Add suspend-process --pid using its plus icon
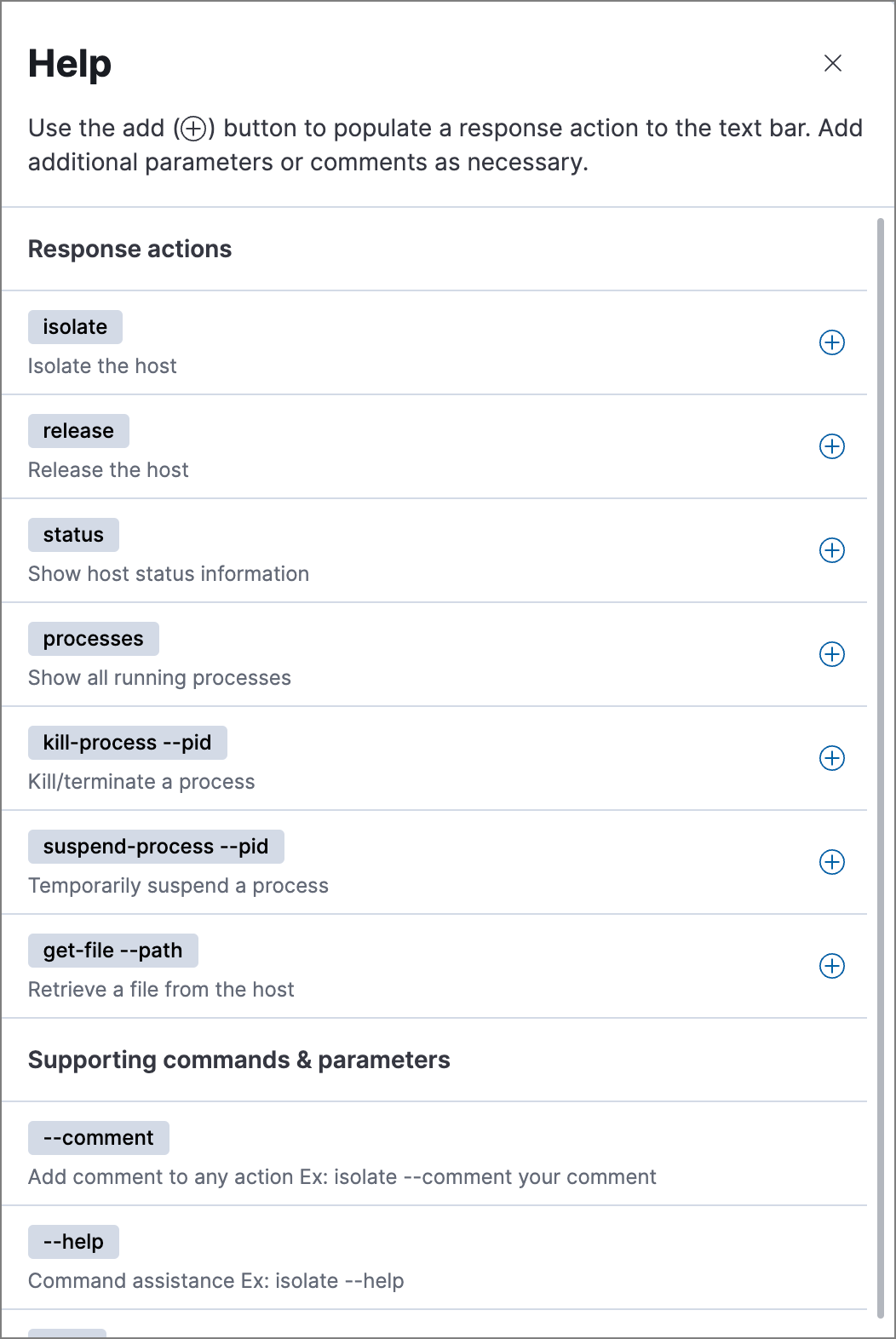896x1339 pixels. (831, 862)
